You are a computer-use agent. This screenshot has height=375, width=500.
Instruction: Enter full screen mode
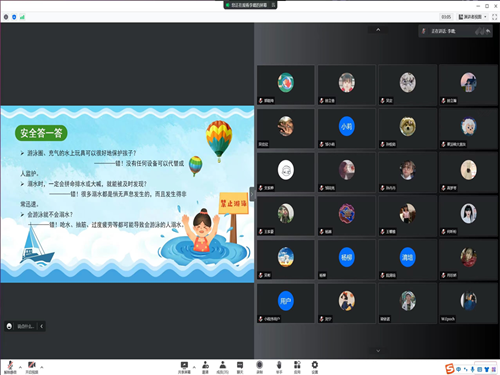[x=494, y=17]
